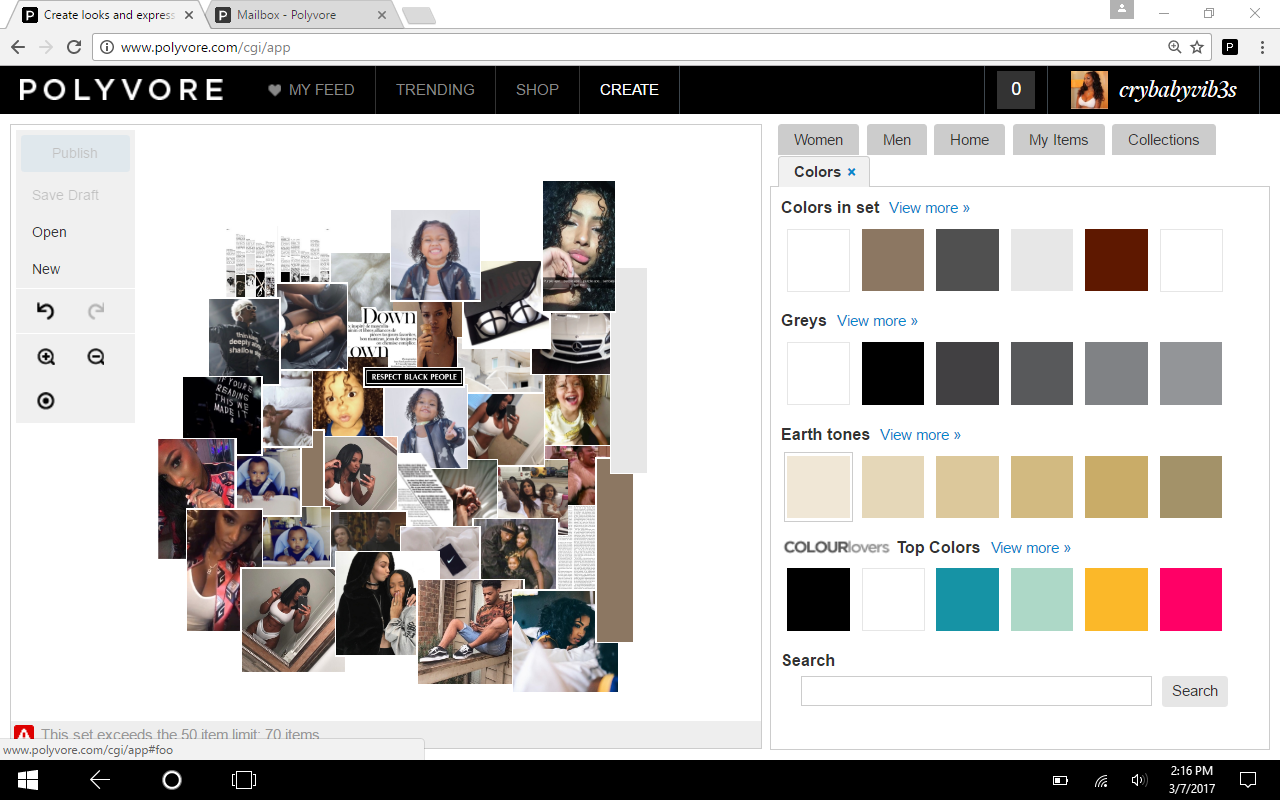Expand Earth tones View more
The image size is (1280, 800).
(x=920, y=435)
